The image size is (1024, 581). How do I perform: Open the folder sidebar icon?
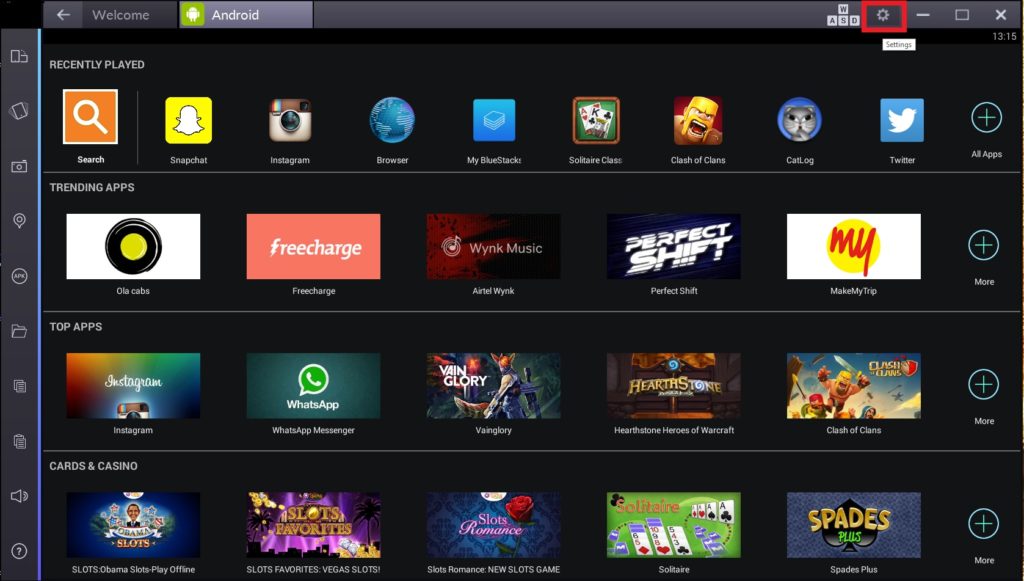tap(19, 331)
